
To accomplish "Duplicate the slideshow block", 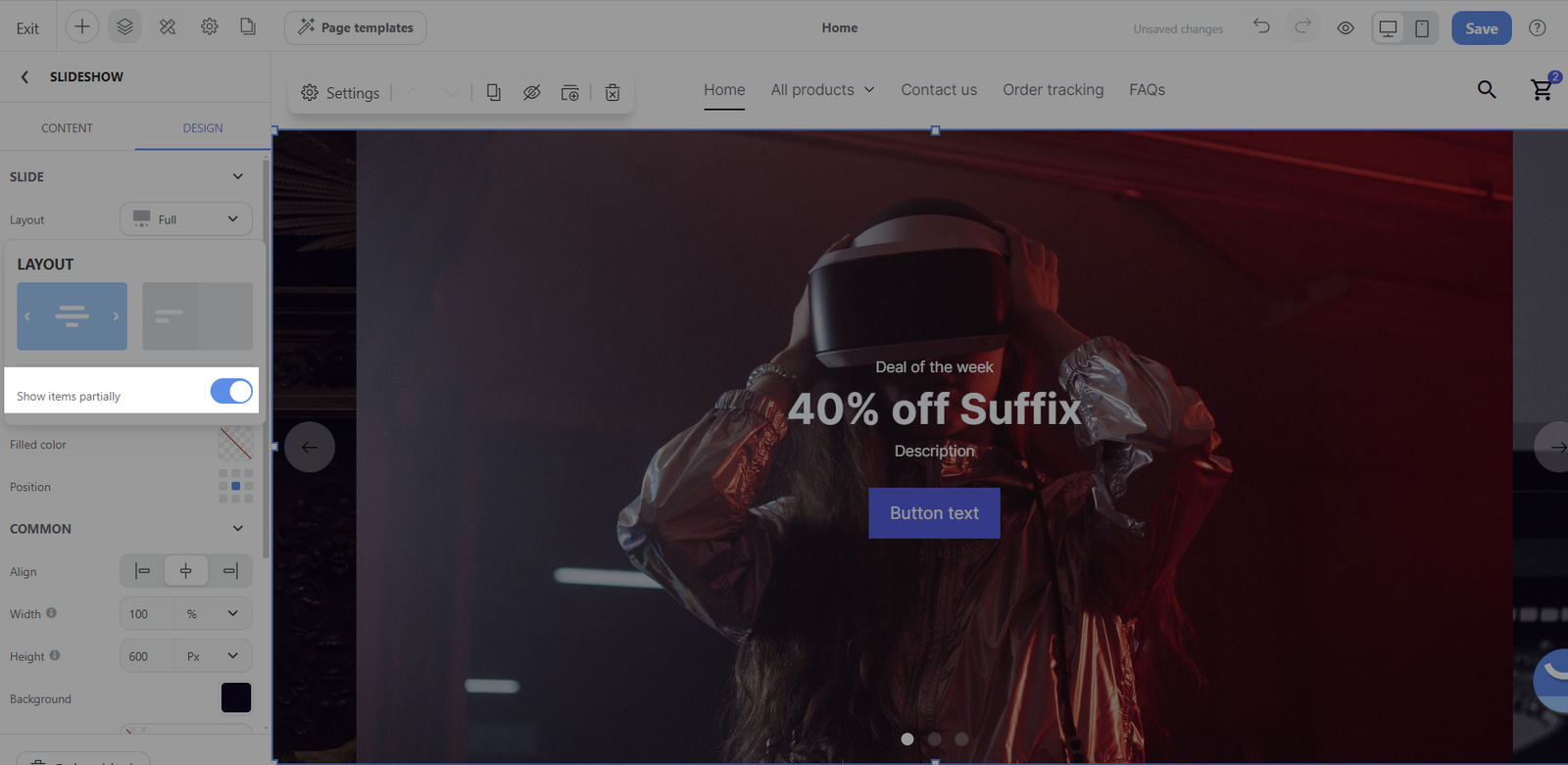I will click(x=494, y=92).
